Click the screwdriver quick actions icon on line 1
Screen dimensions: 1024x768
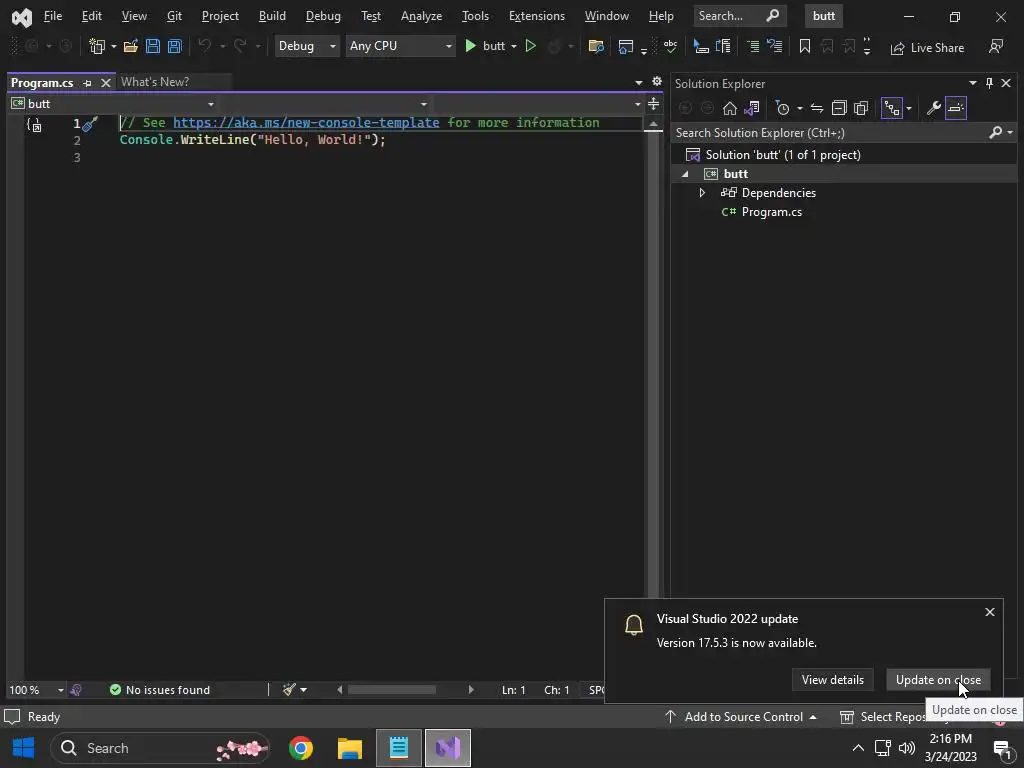[91, 123]
